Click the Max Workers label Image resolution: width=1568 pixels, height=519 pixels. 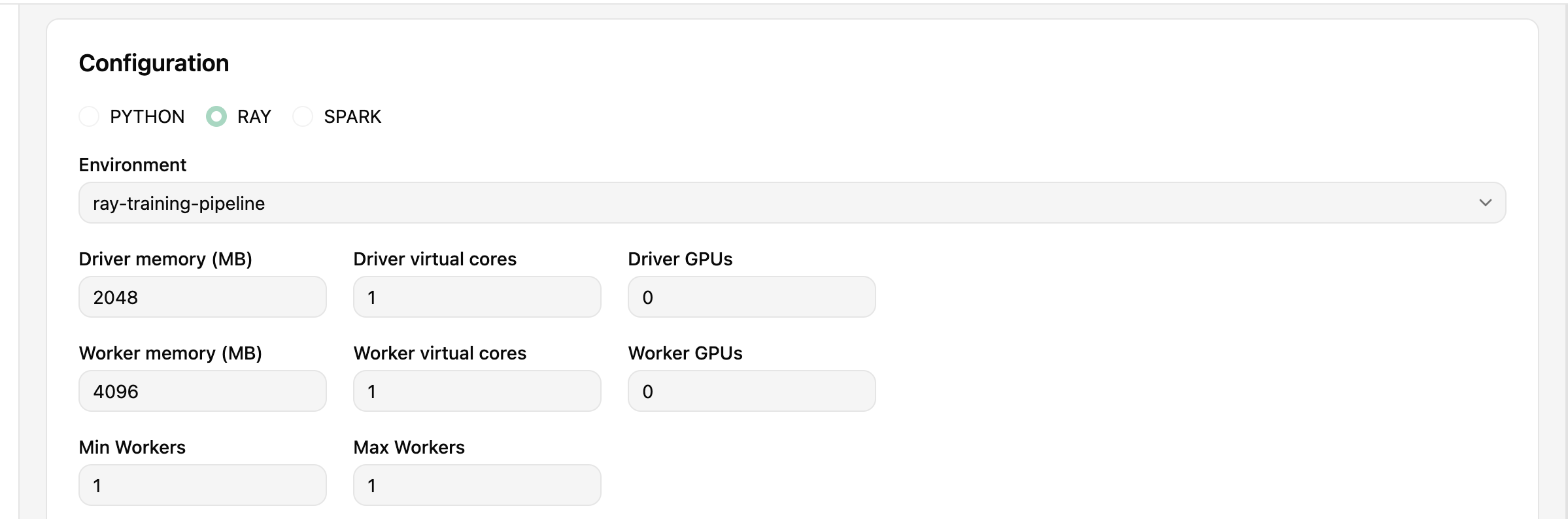[409, 447]
